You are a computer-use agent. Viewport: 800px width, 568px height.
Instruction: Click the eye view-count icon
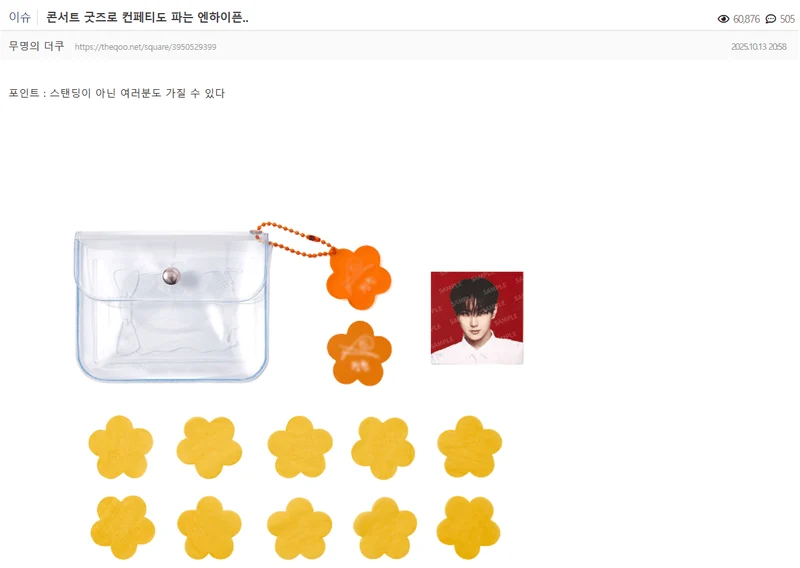point(723,19)
